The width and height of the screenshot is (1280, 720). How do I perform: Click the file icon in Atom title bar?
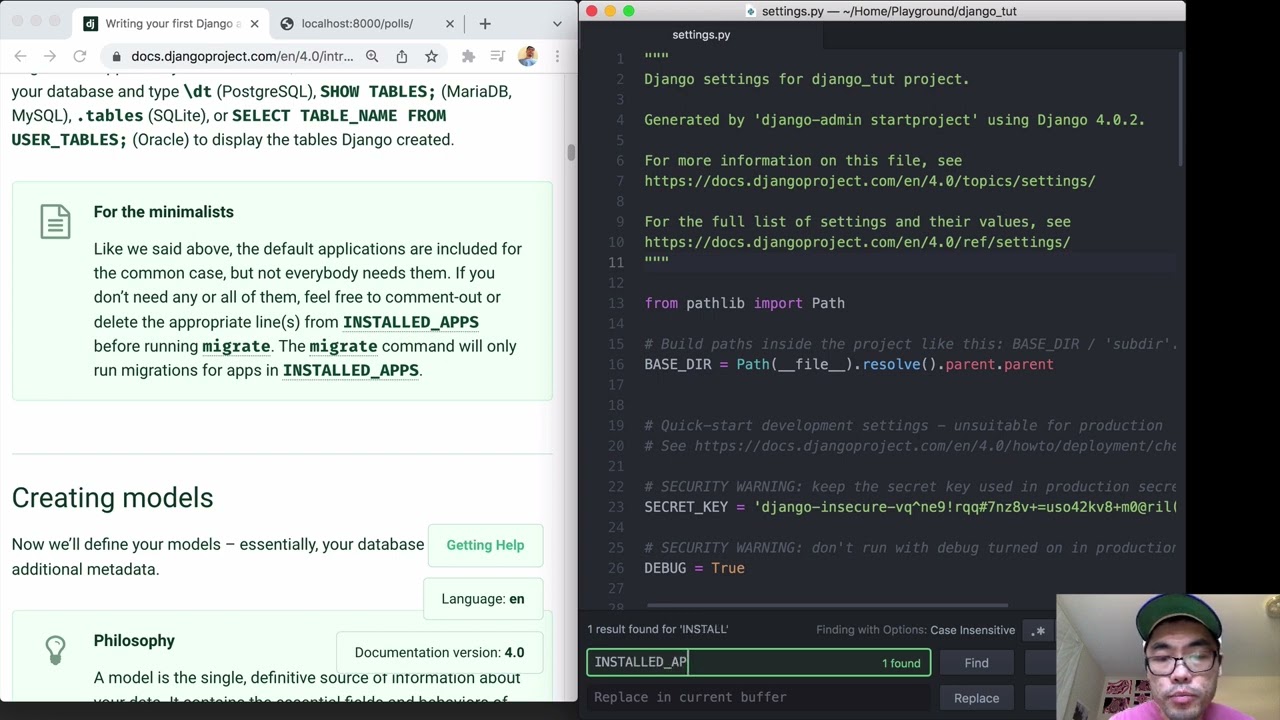tap(751, 11)
